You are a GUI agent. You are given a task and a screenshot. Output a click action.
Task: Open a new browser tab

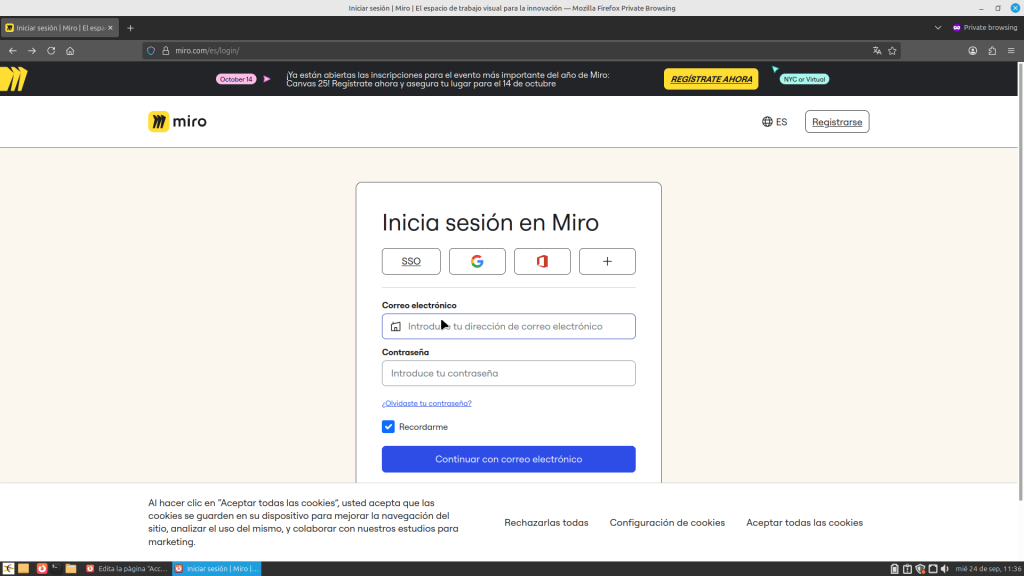pos(130,28)
